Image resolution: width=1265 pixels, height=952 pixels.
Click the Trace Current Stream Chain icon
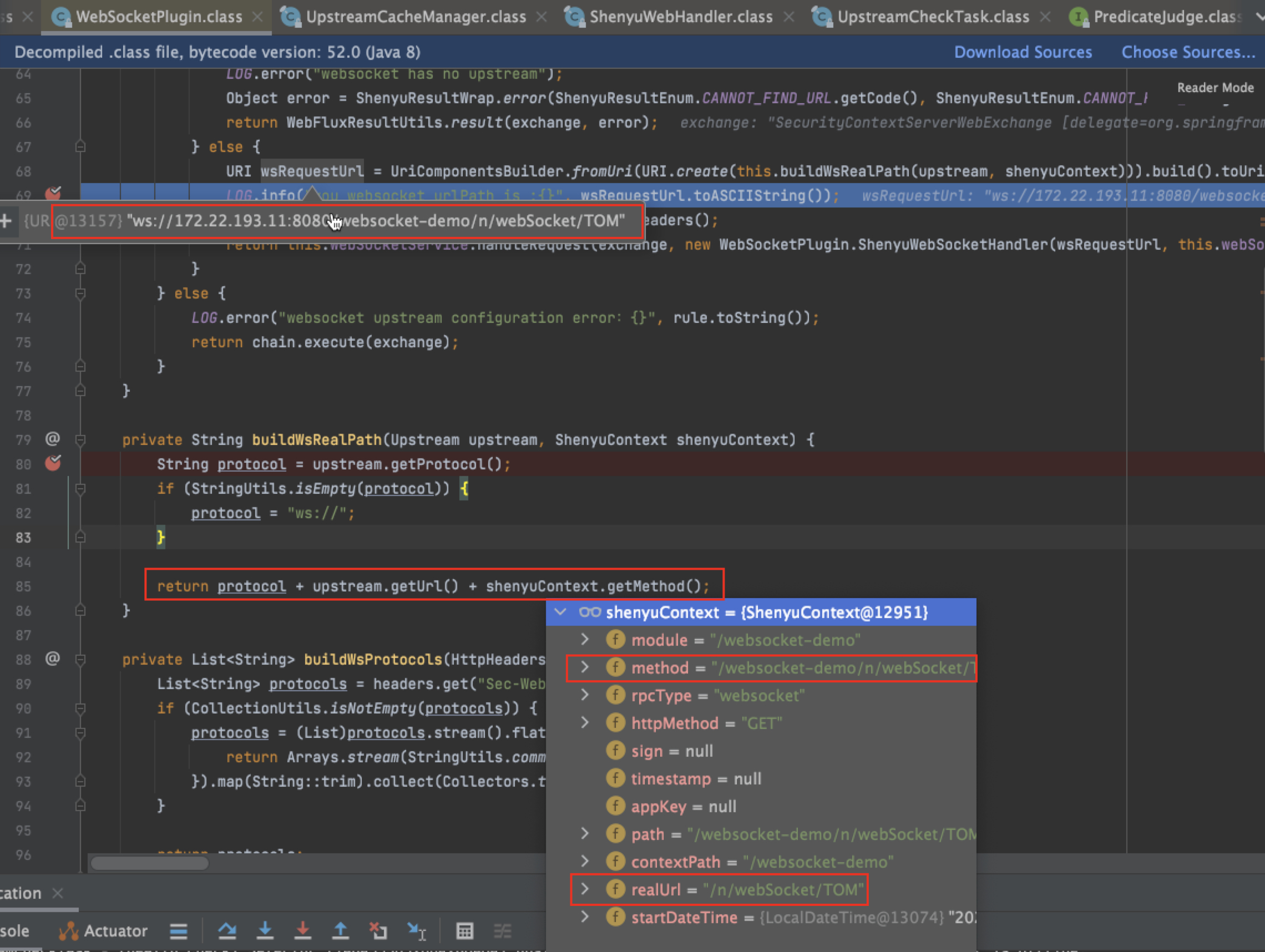coord(502,931)
